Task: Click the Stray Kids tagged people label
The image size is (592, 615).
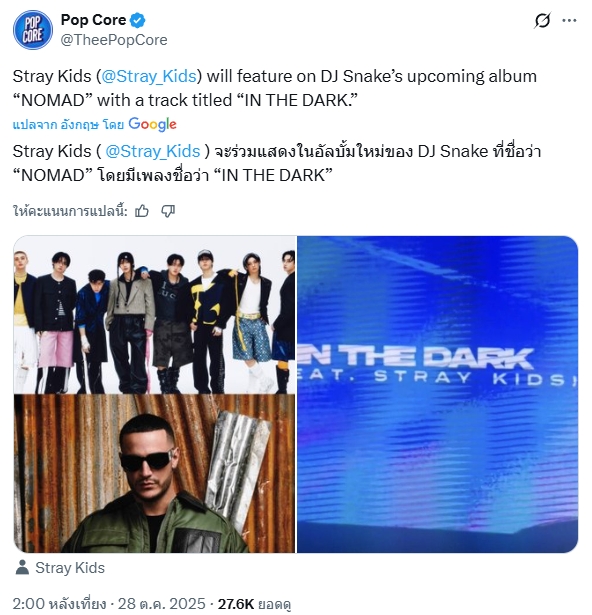Action: (70, 568)
